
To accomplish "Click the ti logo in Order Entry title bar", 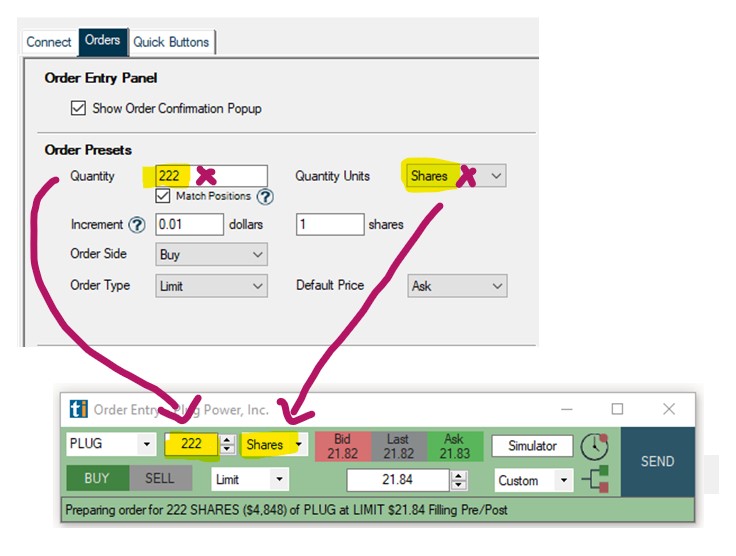I will coord(78,409).
